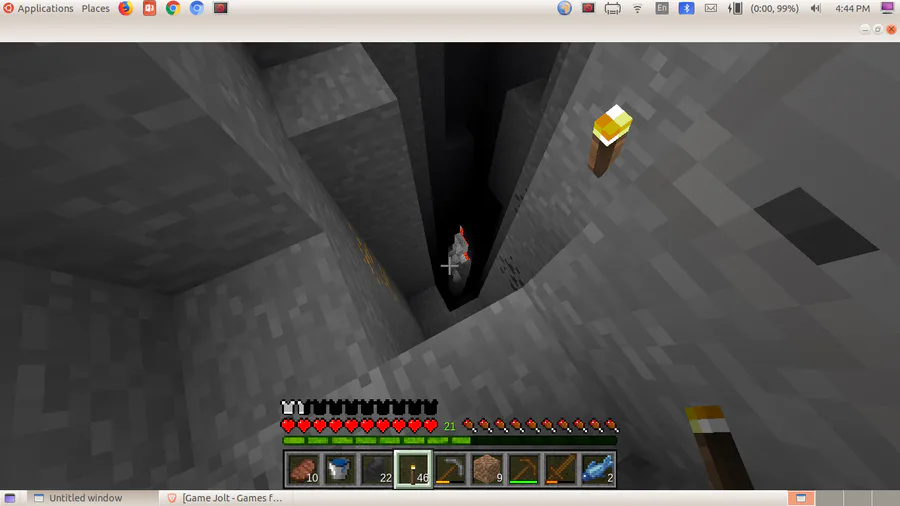This screenshot has height=506, width=900.
Task: Select the torch hotbar slot with 46
Action: coord(413,469)
